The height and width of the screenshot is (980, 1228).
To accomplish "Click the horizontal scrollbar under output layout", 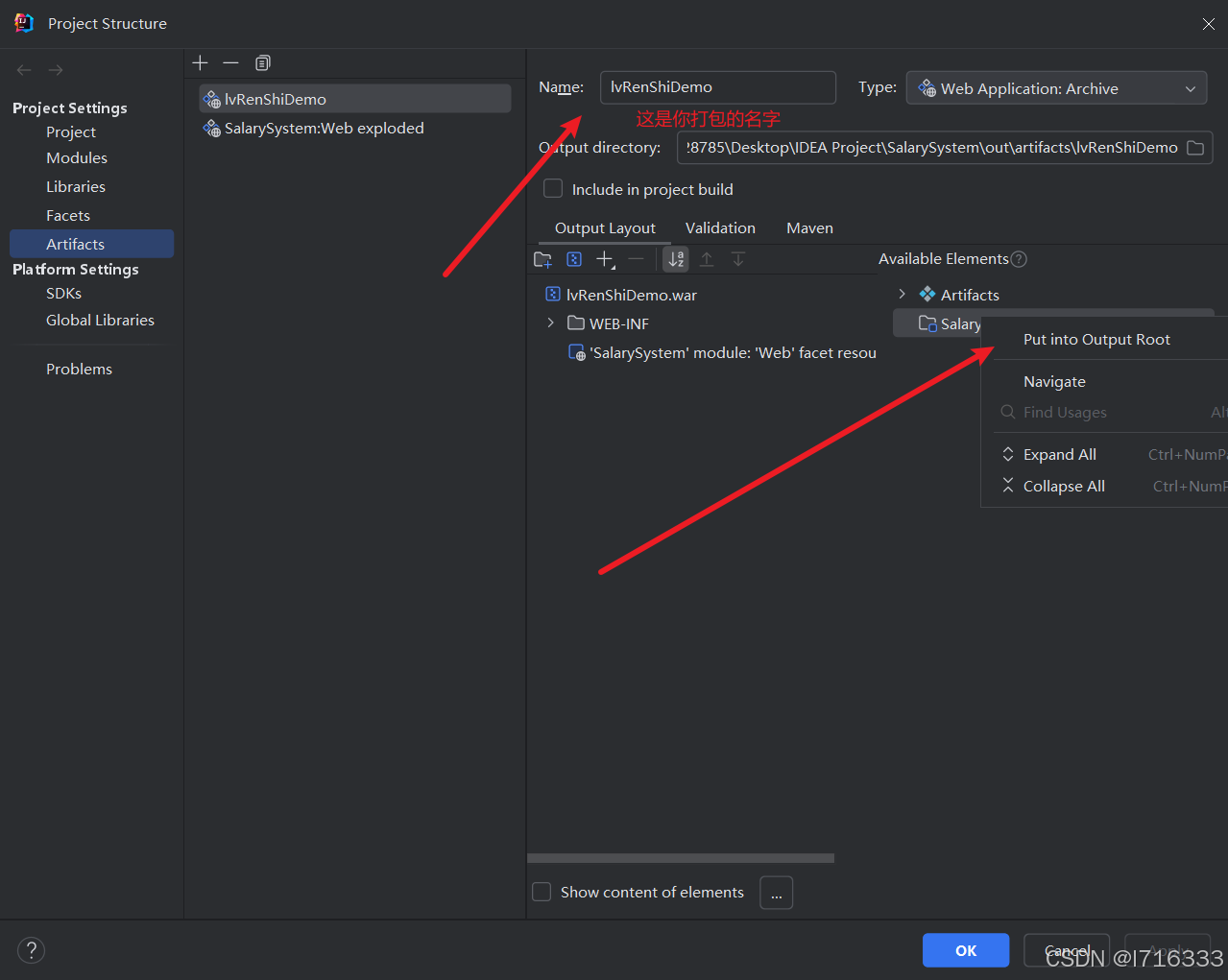I will click(x=681, y=858).
